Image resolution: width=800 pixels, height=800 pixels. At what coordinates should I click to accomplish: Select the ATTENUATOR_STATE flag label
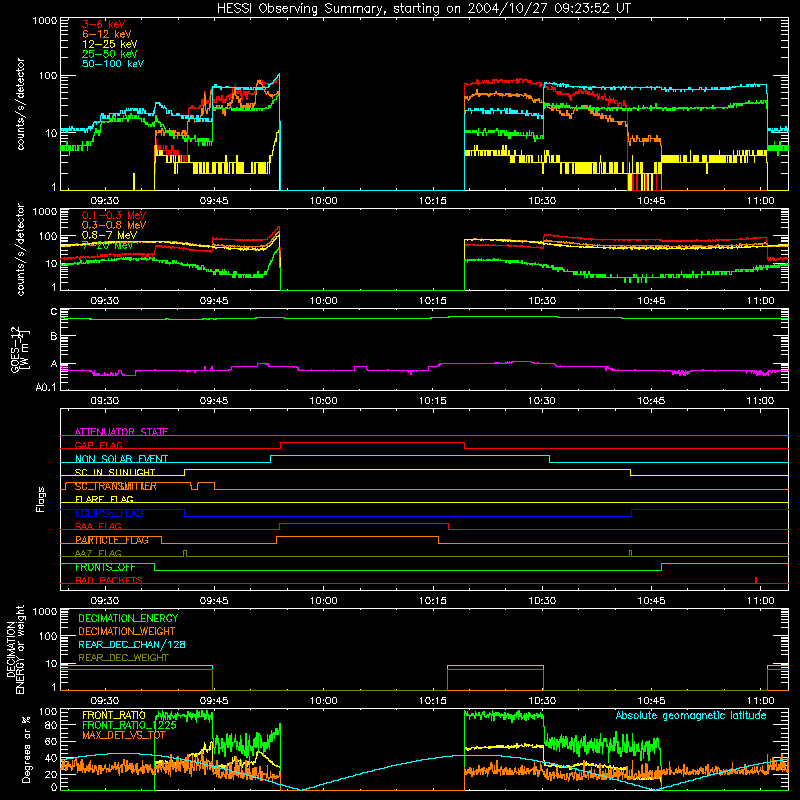point(121,432)
